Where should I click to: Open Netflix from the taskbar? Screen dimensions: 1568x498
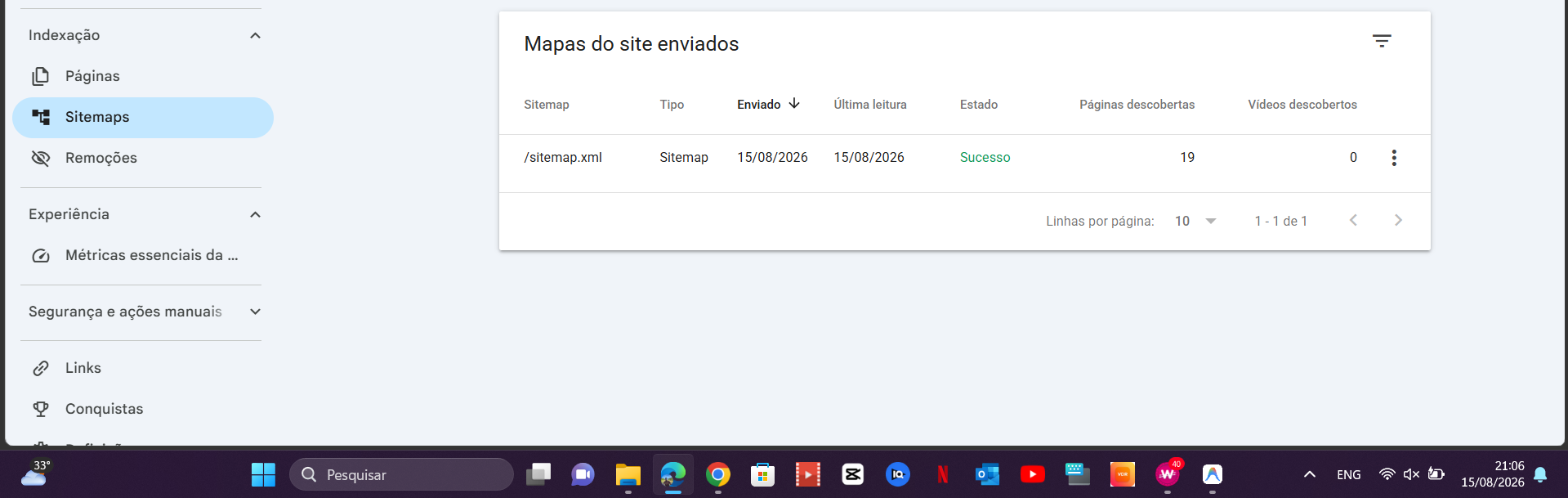[943, 474]
